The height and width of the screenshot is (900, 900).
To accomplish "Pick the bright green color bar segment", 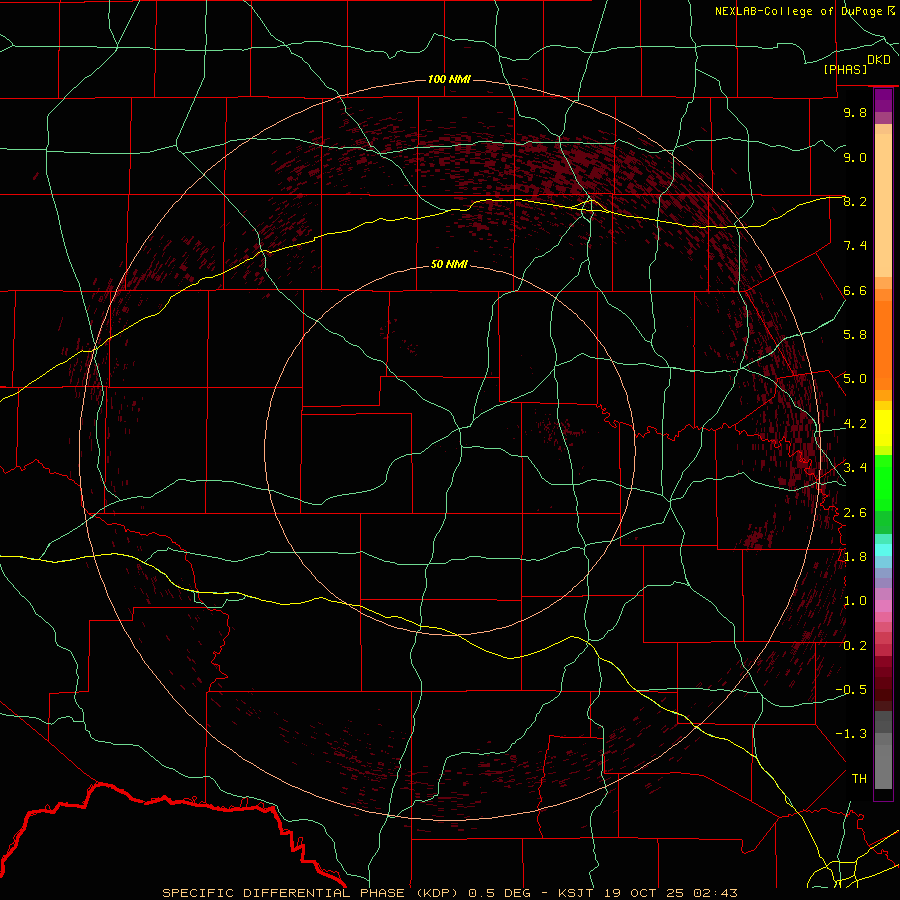I will tap(883, 483).
